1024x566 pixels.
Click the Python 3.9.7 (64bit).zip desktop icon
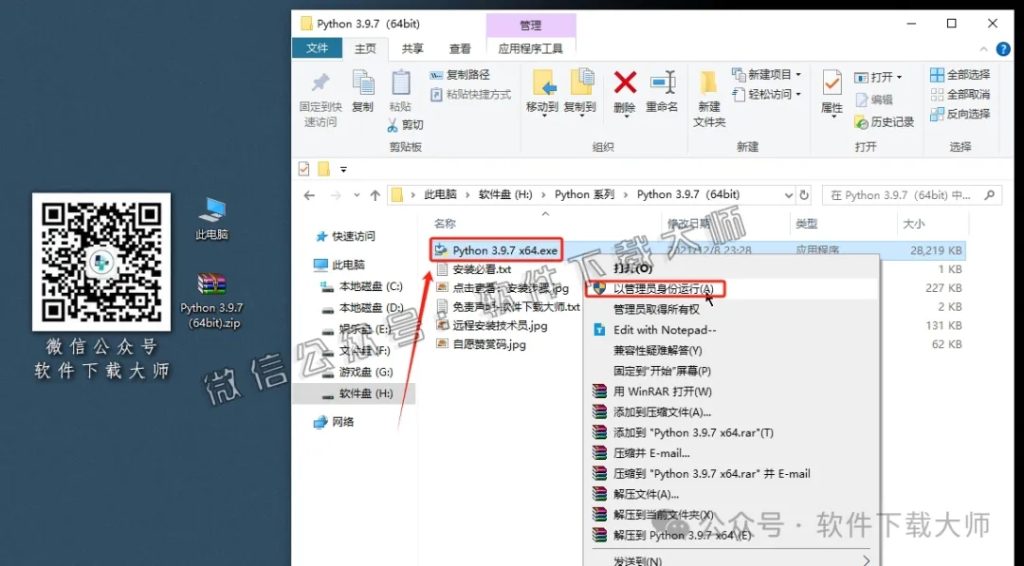(x=212, y=302)
